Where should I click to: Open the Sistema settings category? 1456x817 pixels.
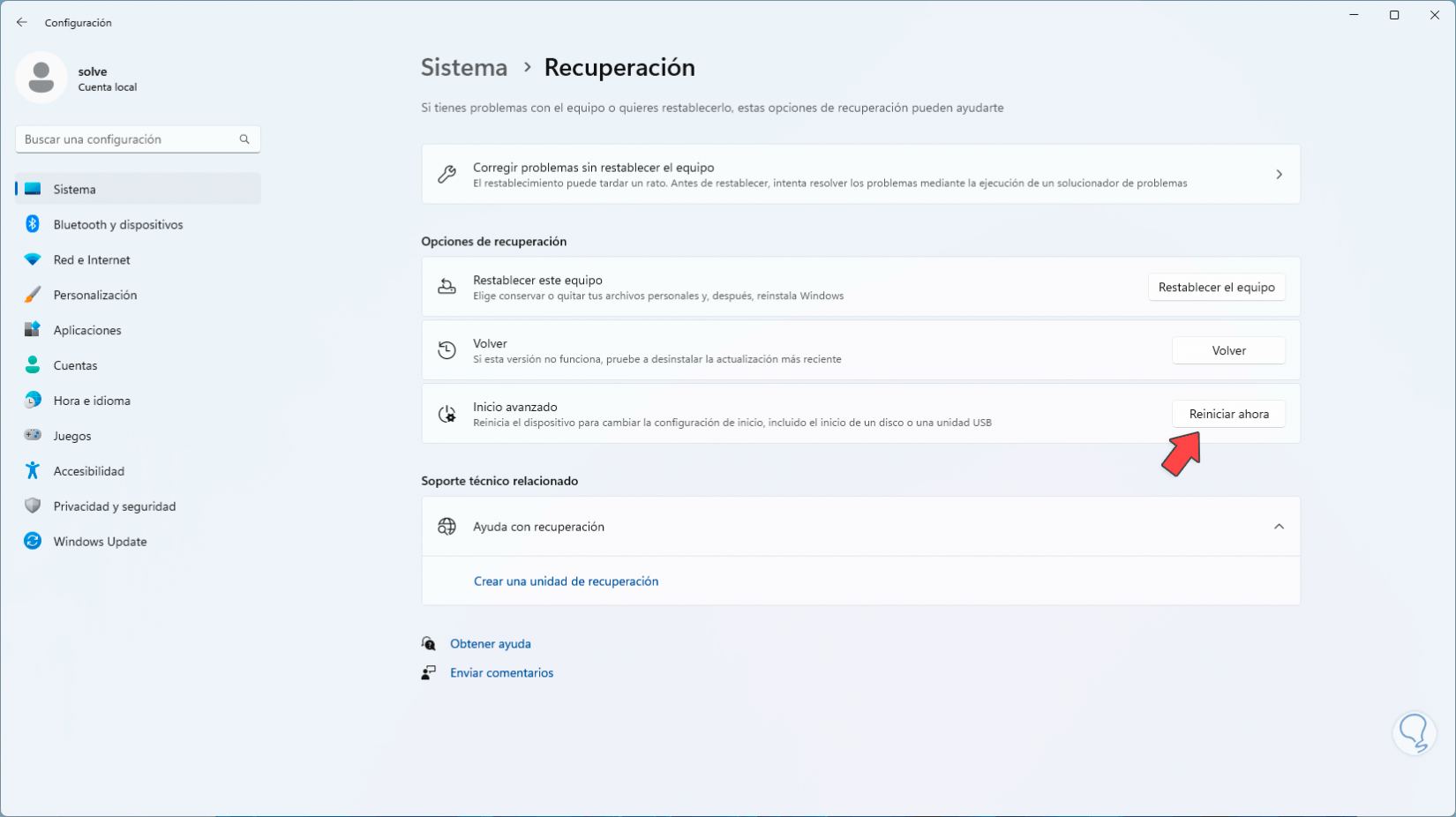click(x=139, y=189)
